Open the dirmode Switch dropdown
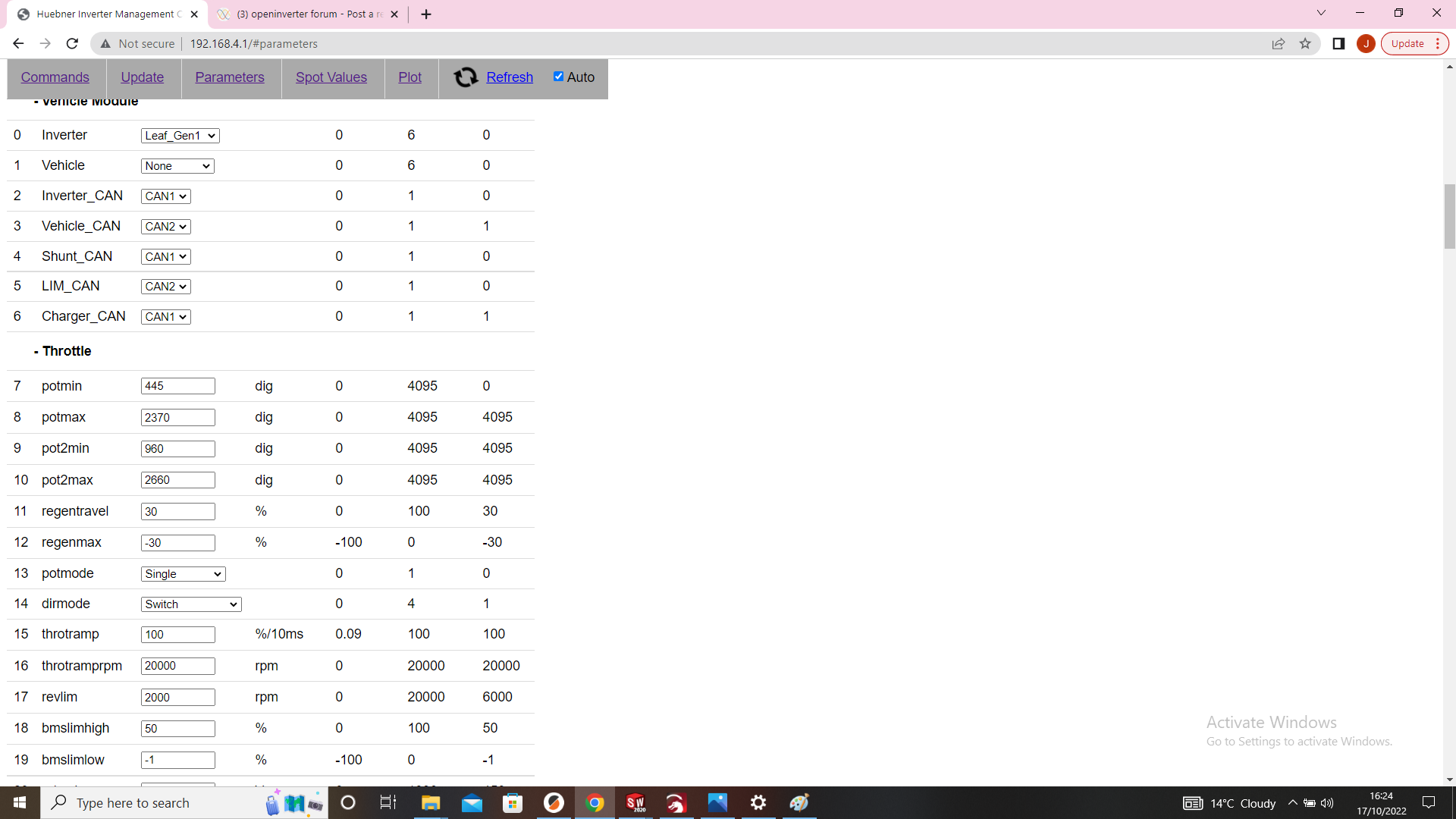Viewport: 1456px width, 819px height. pos(191,604)
